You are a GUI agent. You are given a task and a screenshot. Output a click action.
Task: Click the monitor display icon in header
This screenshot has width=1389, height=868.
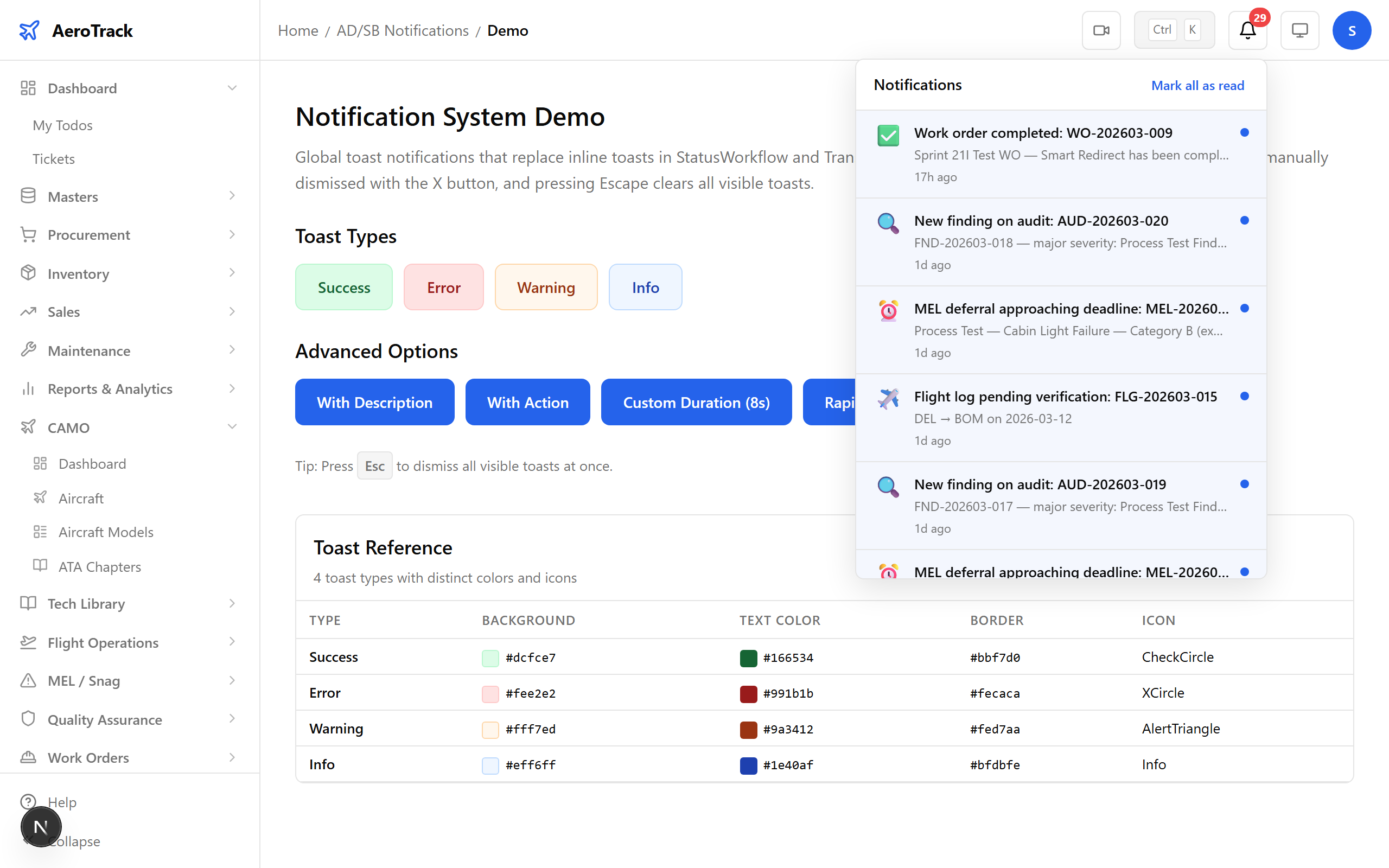1299,30
